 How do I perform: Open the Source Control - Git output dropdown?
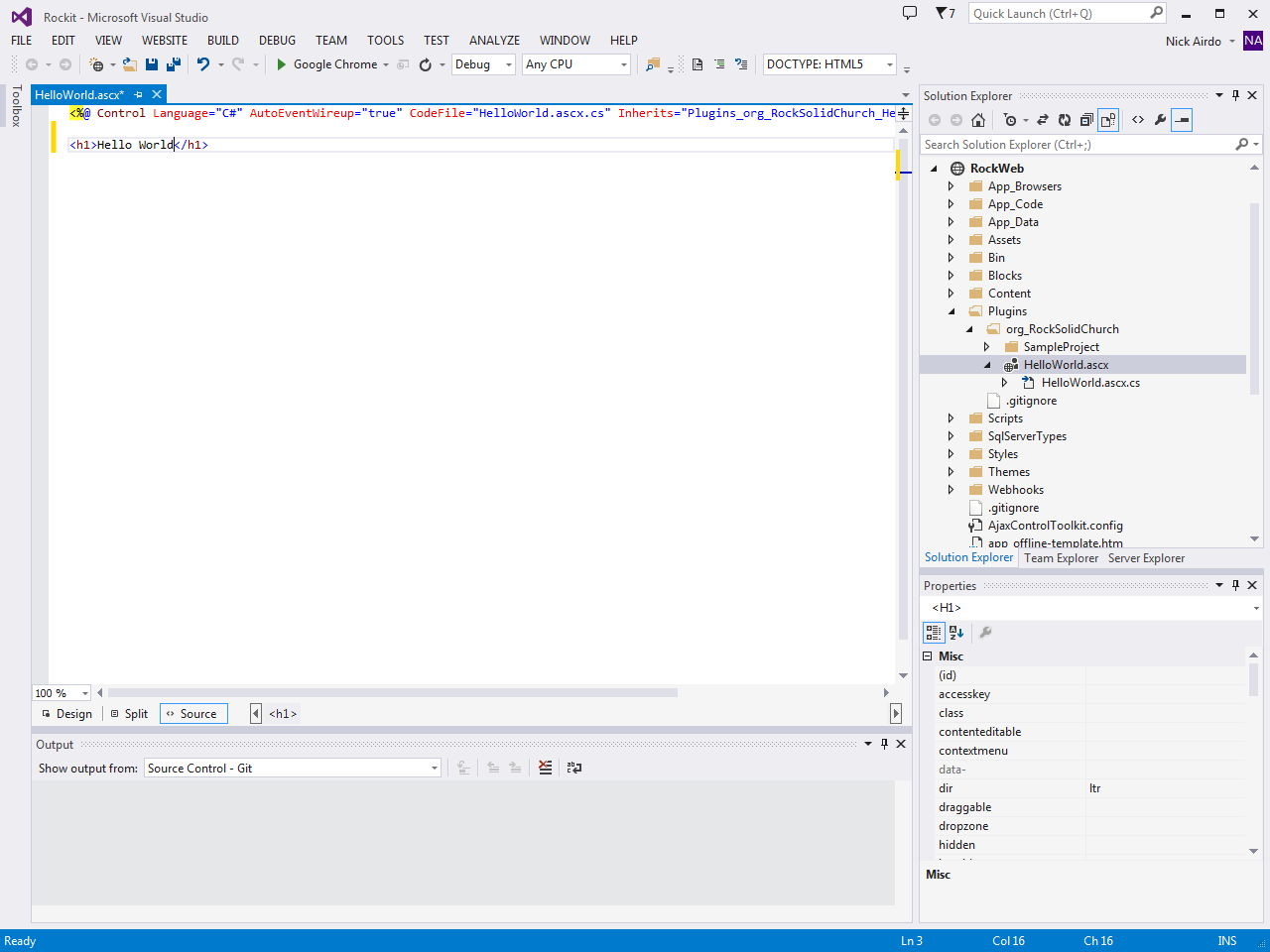point(293,769)
